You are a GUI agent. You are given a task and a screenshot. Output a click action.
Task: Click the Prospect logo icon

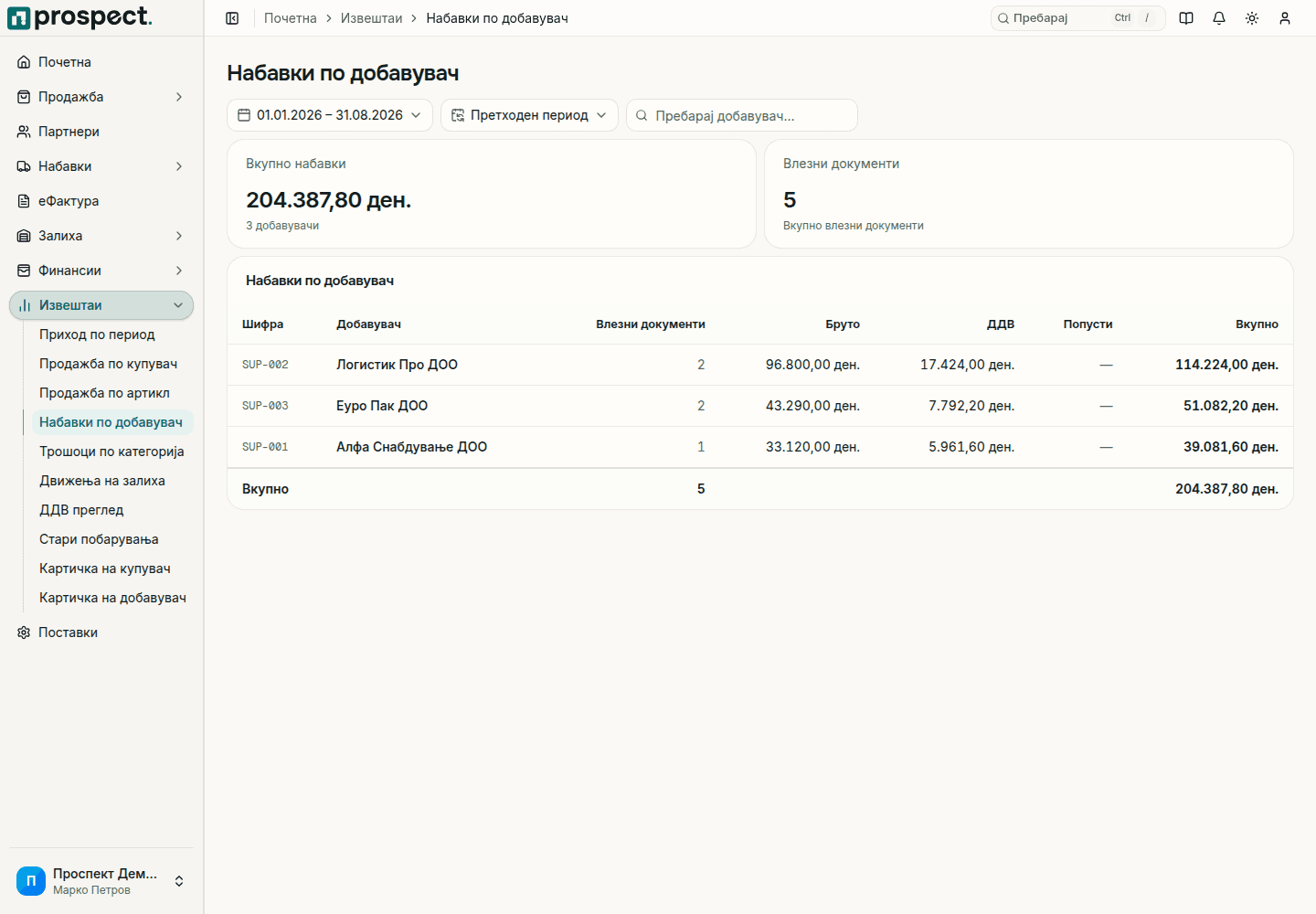[19, 18]
